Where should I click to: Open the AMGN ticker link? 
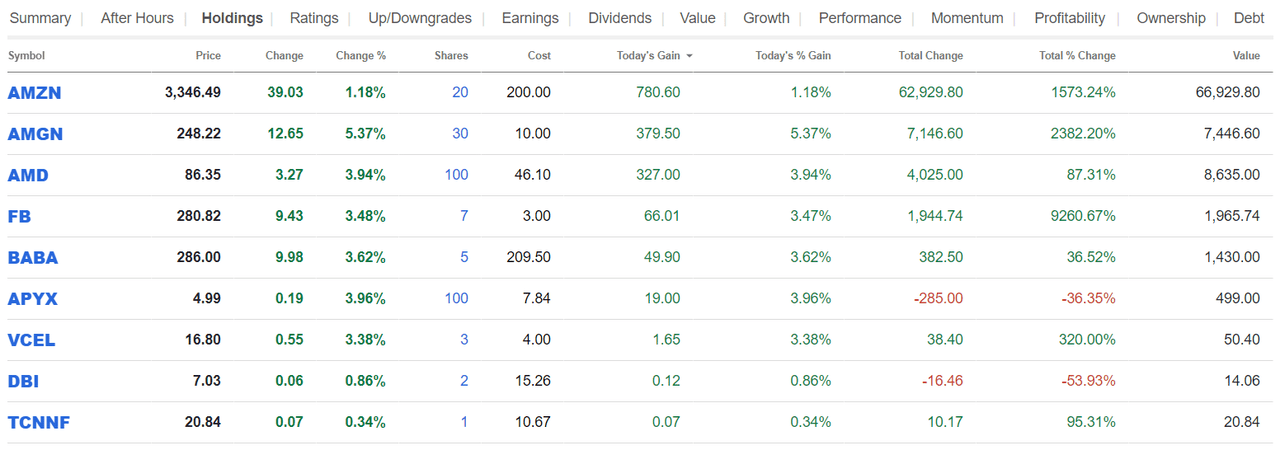coord(35,134)
